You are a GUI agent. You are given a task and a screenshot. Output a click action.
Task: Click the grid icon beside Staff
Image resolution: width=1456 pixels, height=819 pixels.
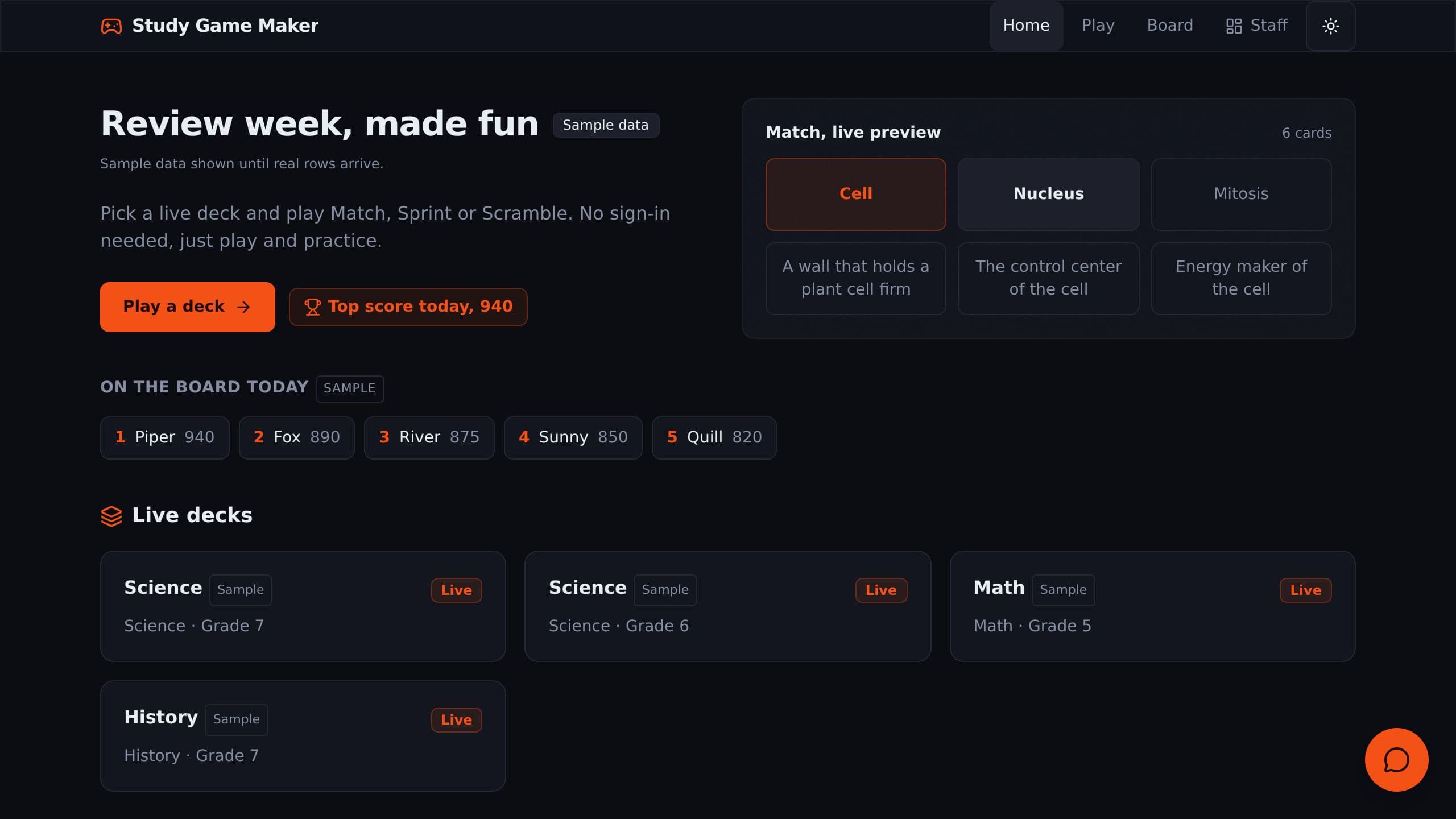1234,26
